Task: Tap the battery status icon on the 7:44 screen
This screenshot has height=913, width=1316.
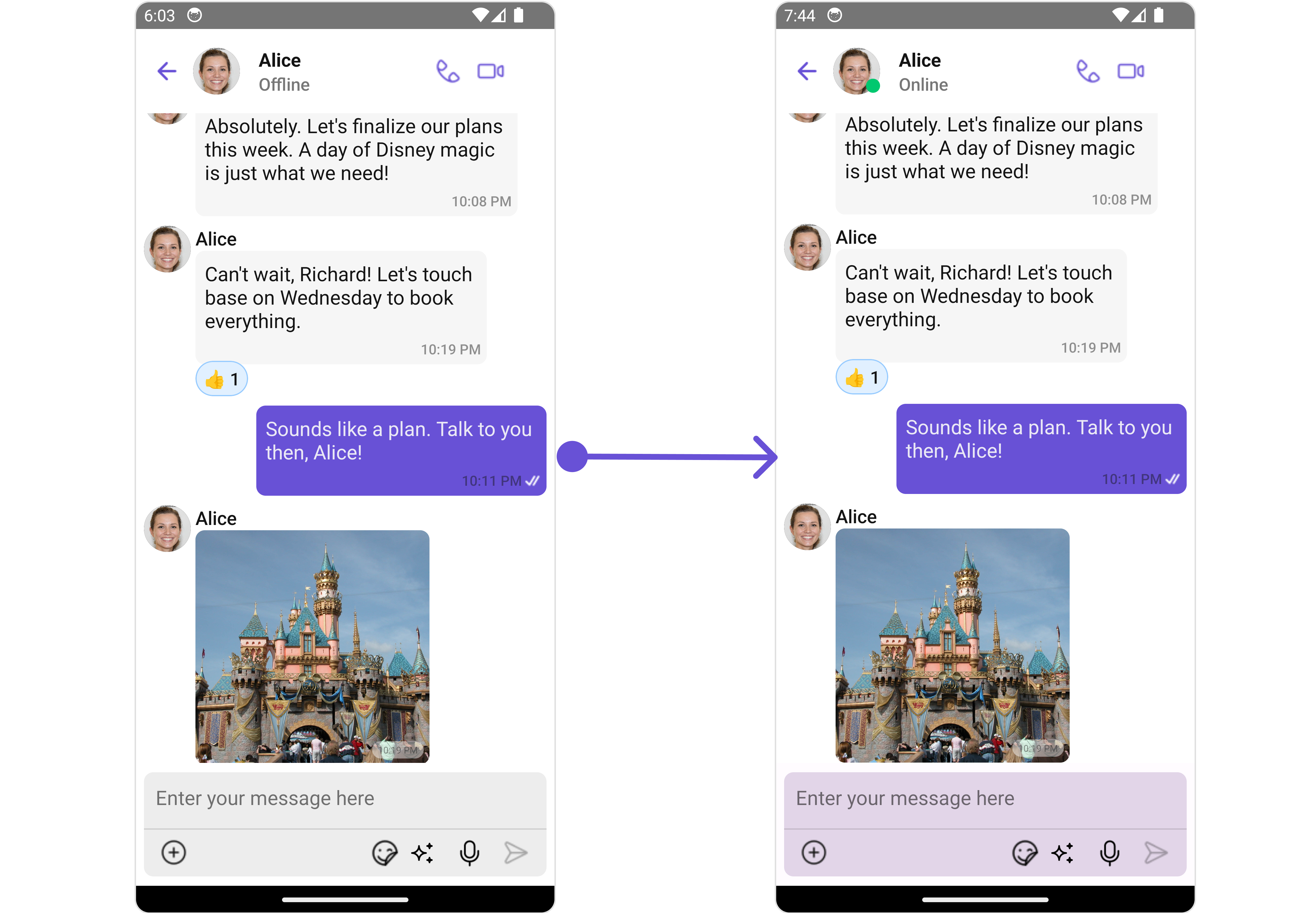Action: [1158, 15]
